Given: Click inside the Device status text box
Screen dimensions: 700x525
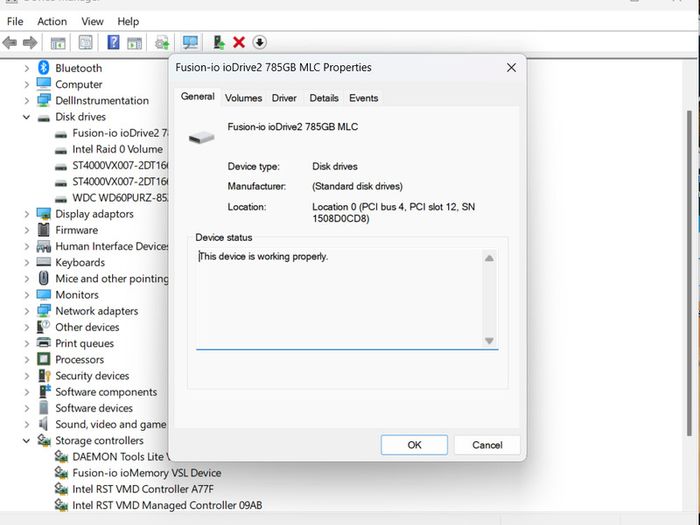Looking at the screenshot, I should (x=339, y=298).
